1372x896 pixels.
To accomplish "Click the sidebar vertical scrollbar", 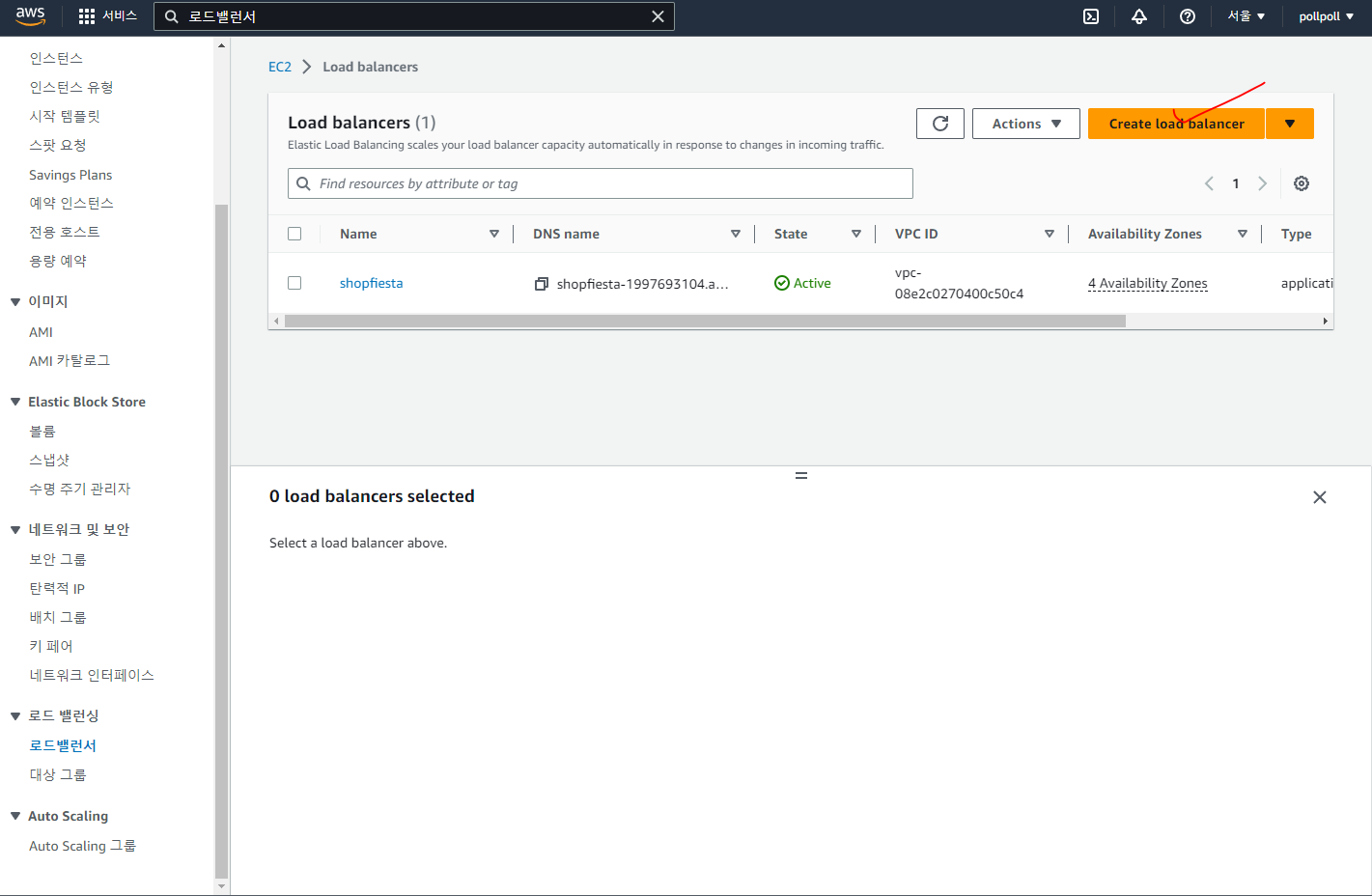I will click(x=221, y=541).
